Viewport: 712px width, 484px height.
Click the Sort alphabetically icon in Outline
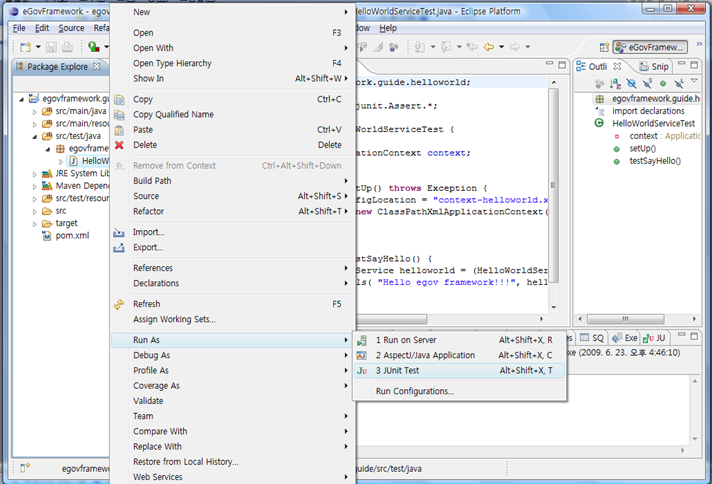pyautogui.click(x=616, y=83)
